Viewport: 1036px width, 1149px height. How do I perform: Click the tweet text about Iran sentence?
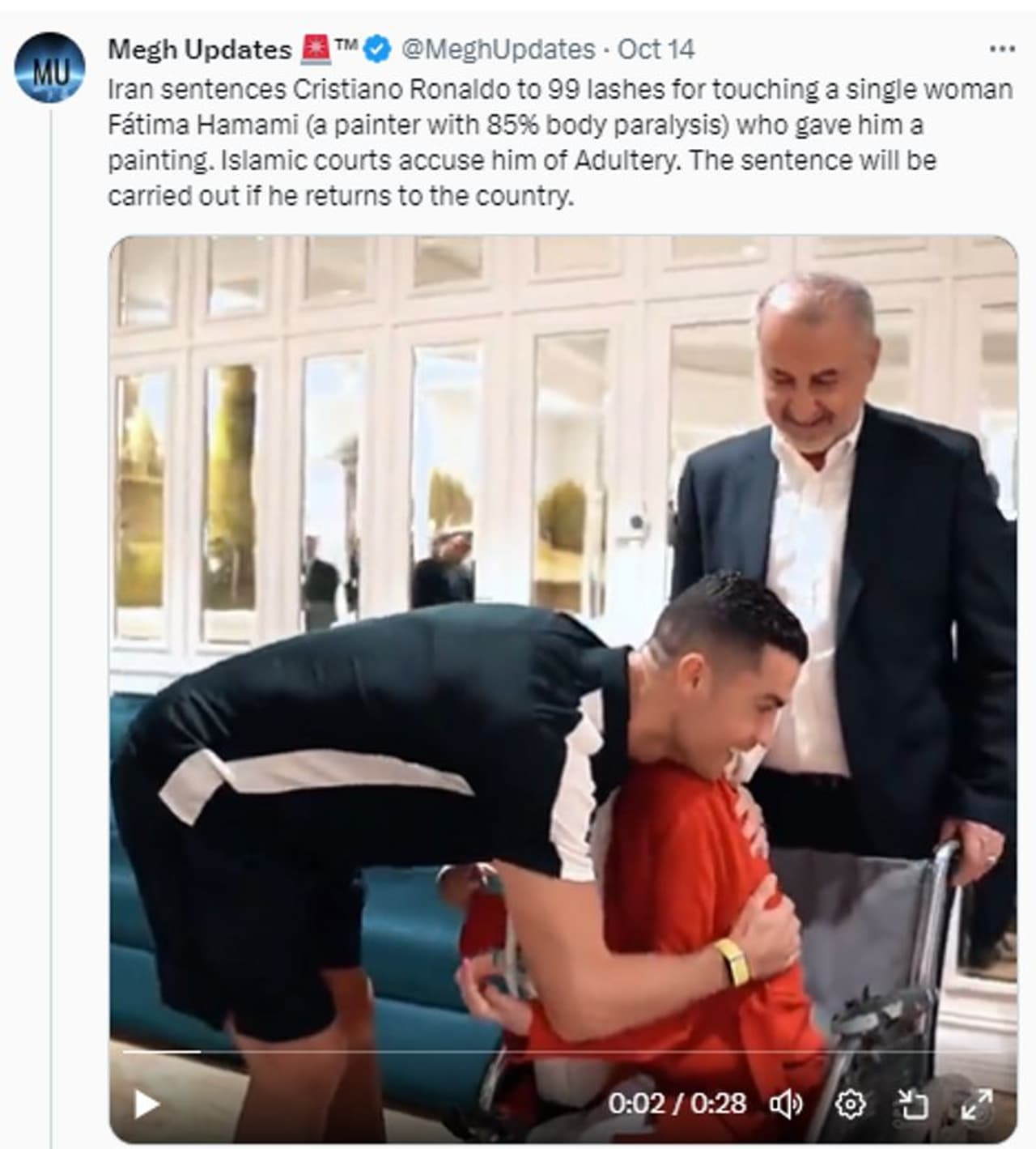560,143
